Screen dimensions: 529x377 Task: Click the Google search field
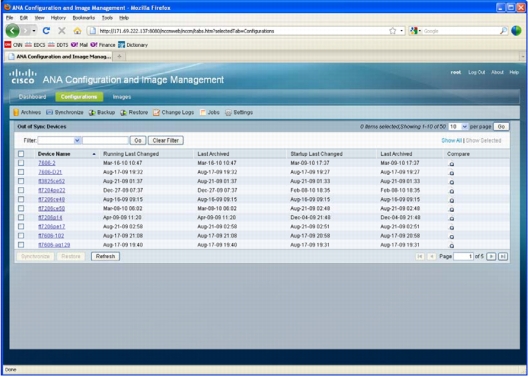[x=461, y=31]
